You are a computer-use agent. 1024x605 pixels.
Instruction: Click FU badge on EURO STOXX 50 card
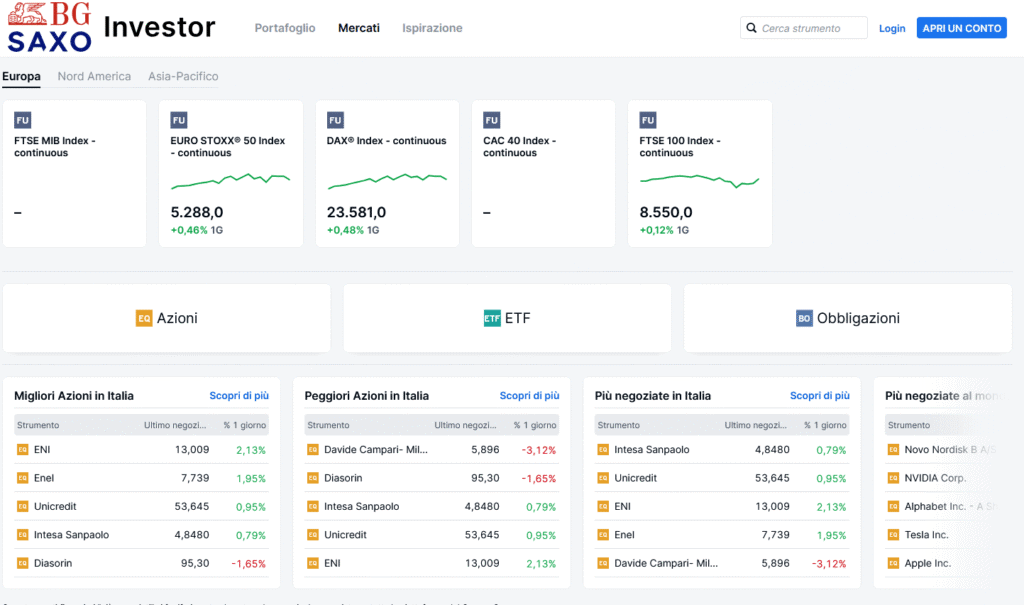[x=179, y=120]
